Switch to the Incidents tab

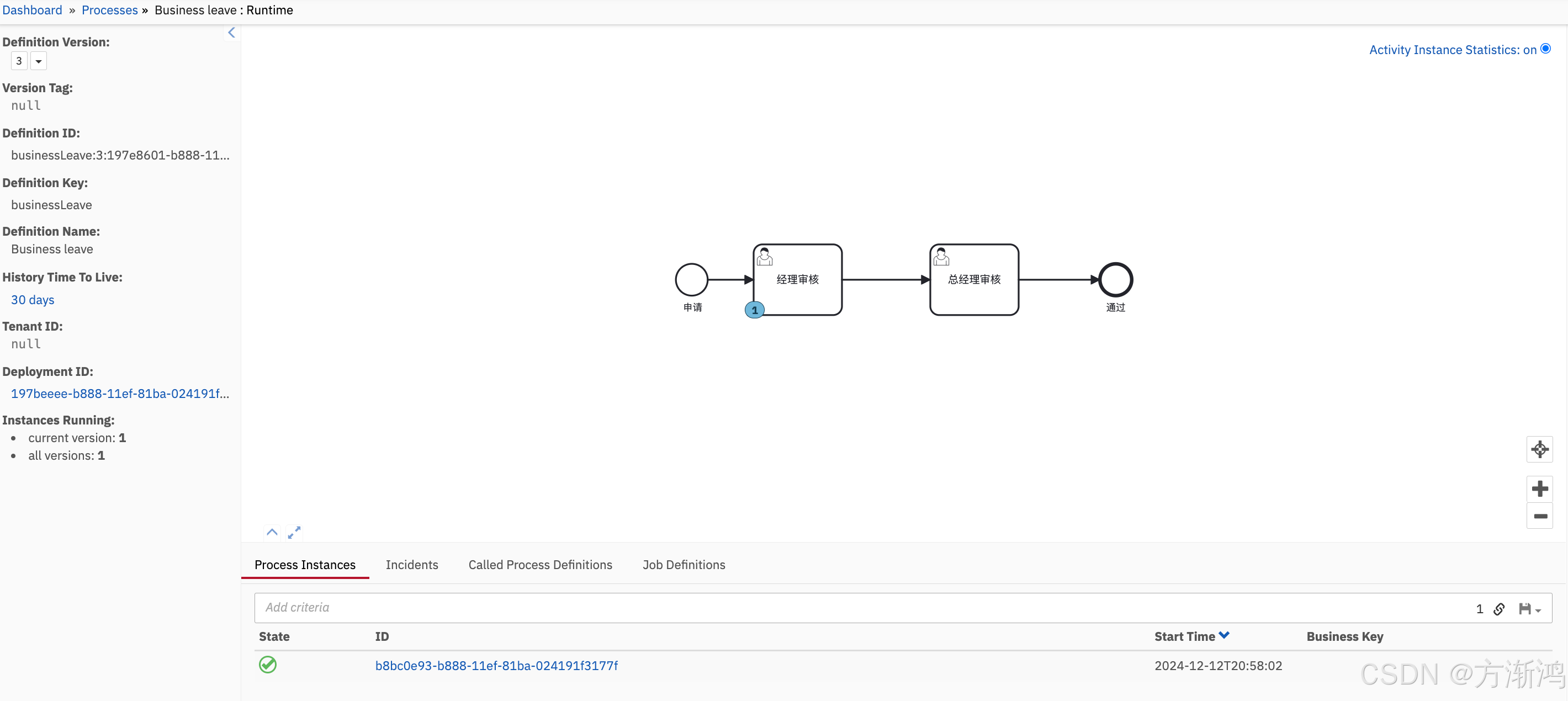click(x=411, y=565)
